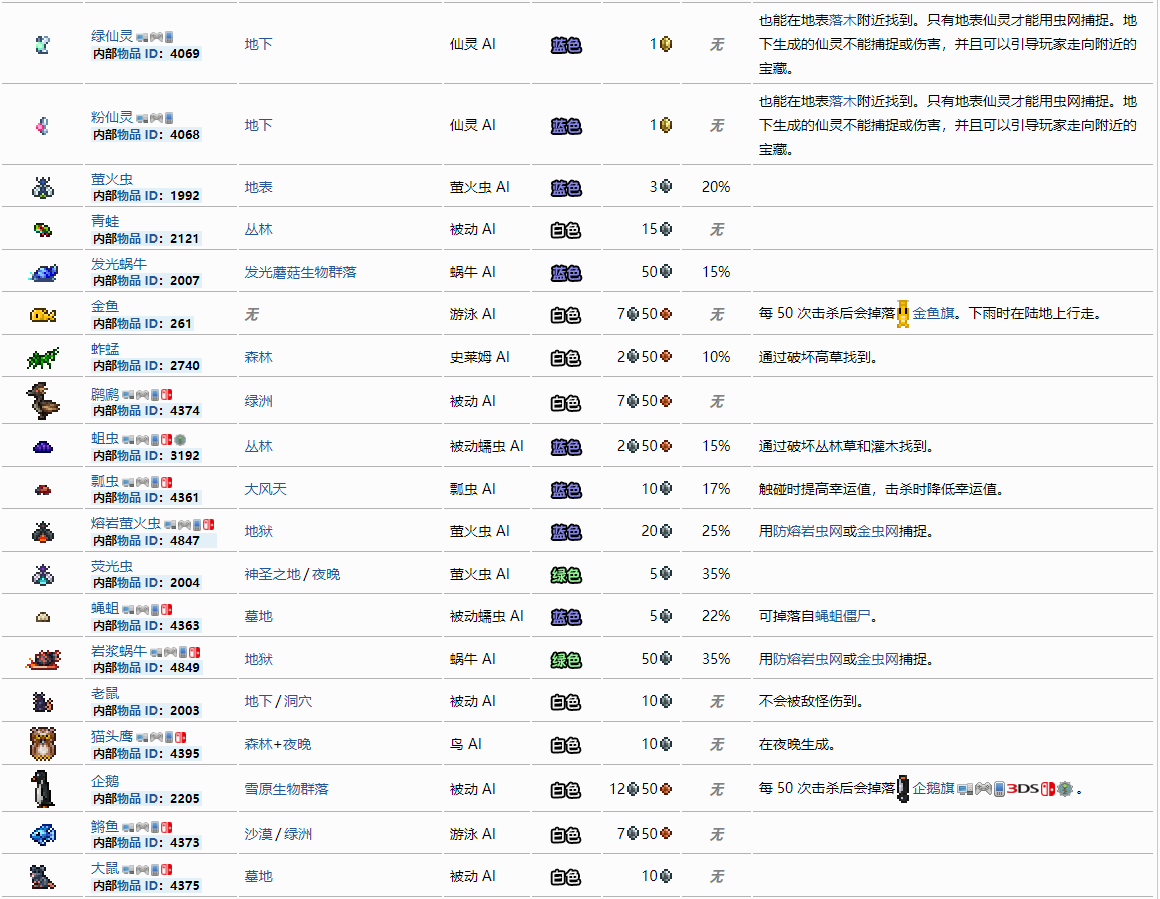1160x899 pixels.
Task: Open the 发光蘑菇生物群落 biome link
Action: (x=300, y=272)
